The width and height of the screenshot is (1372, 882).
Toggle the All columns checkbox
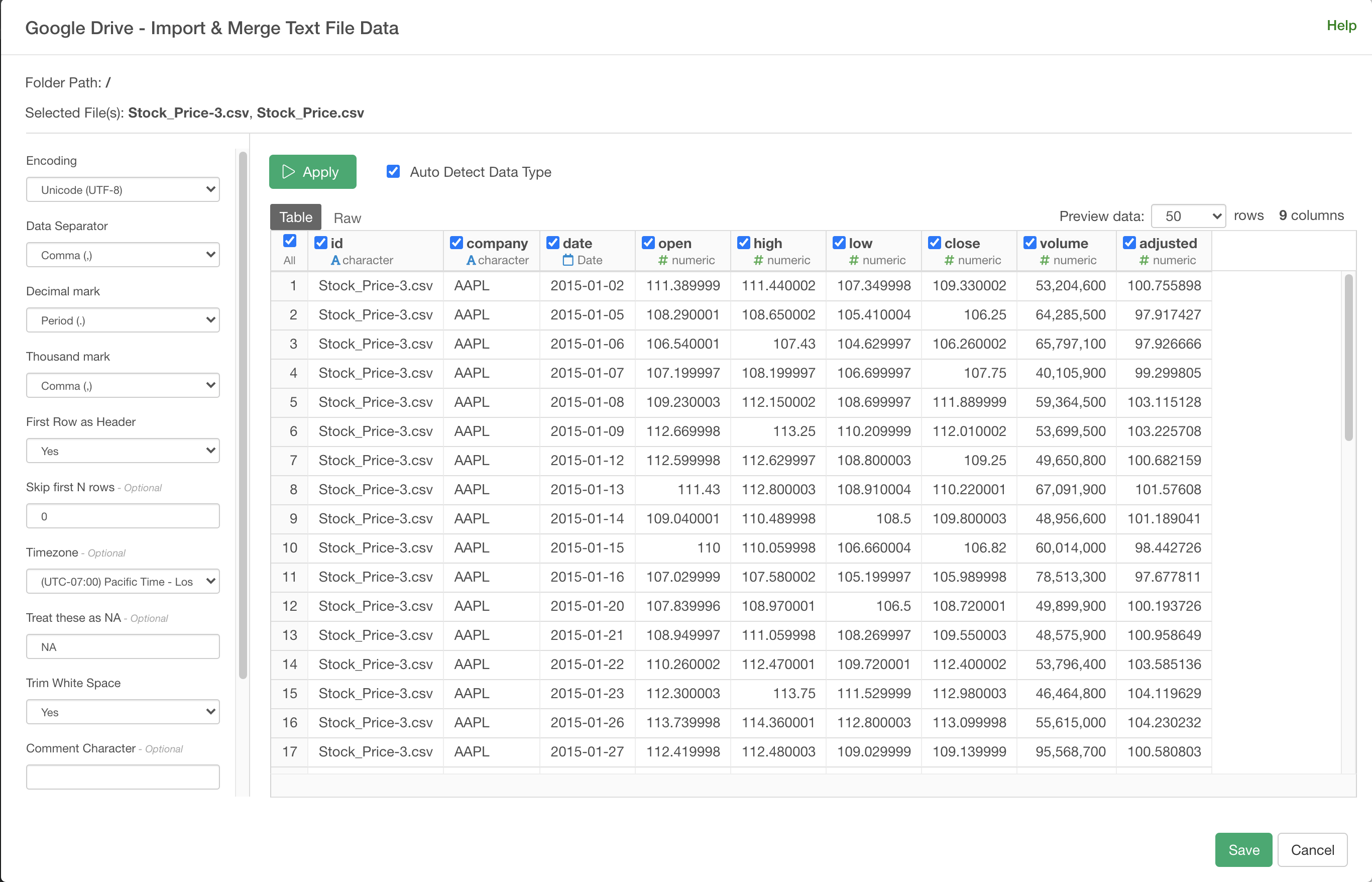click(x=289, y=241)
